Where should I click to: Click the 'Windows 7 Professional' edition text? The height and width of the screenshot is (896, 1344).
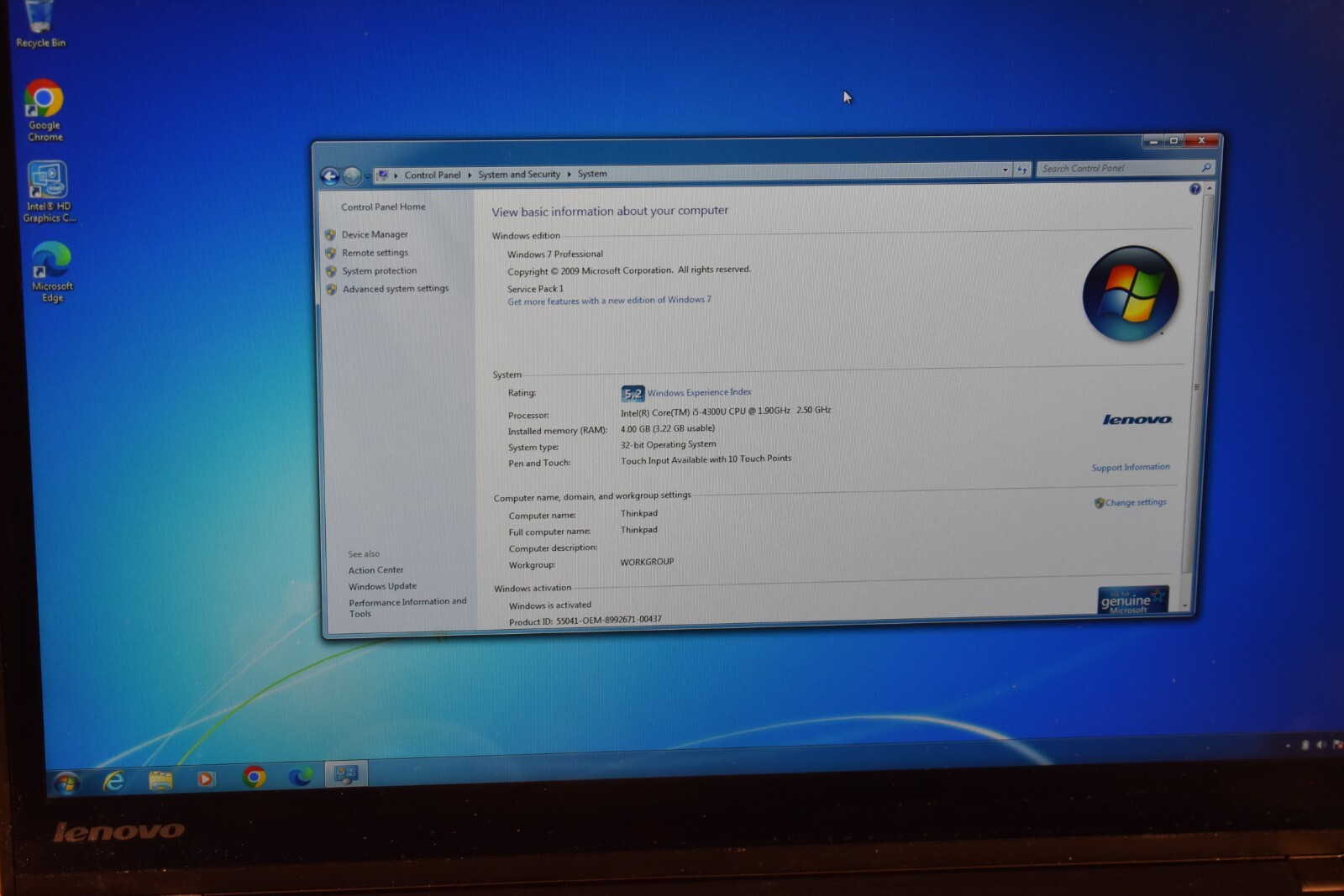(x=555, y=254)
